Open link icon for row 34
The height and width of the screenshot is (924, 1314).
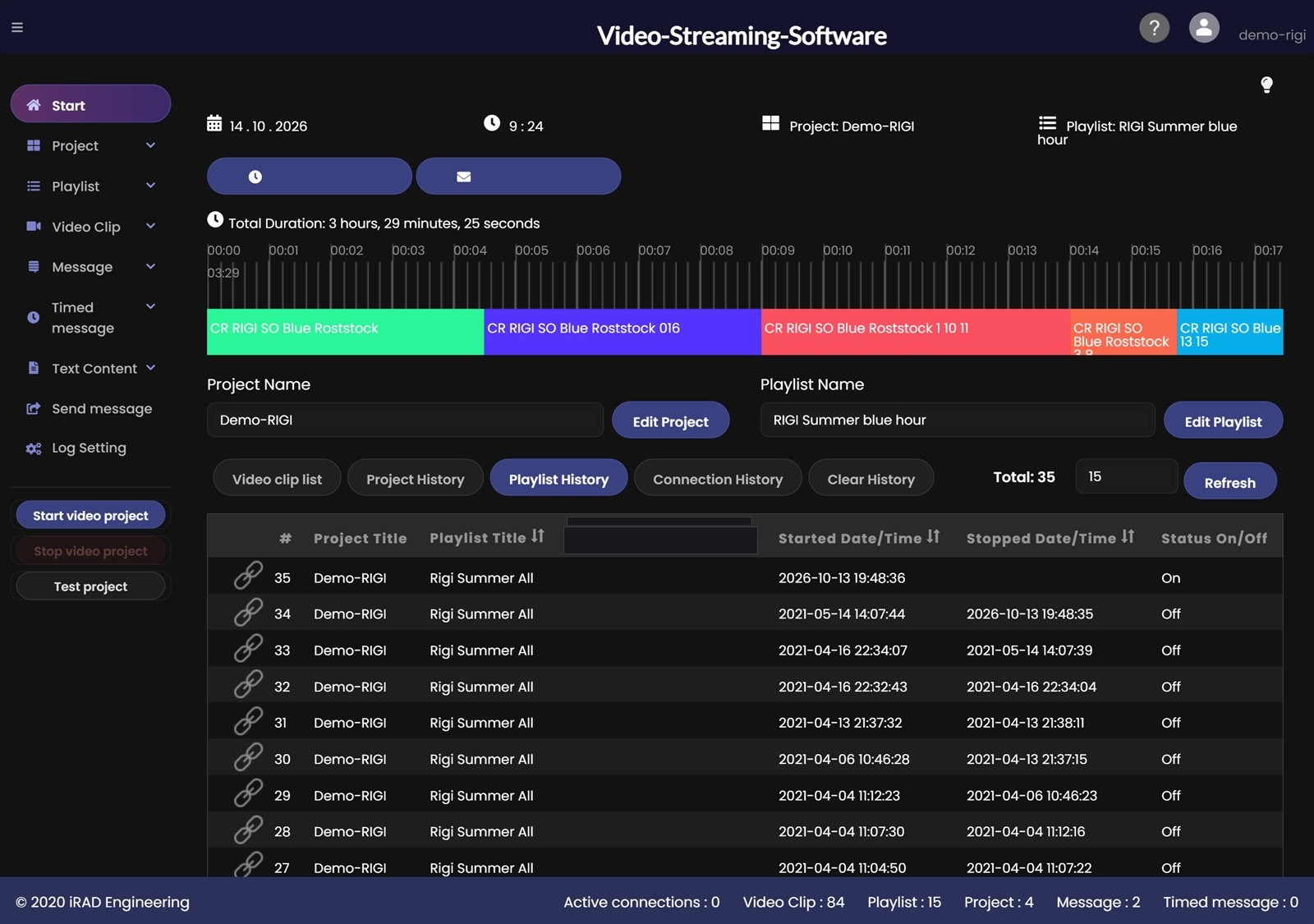(248, 612)
